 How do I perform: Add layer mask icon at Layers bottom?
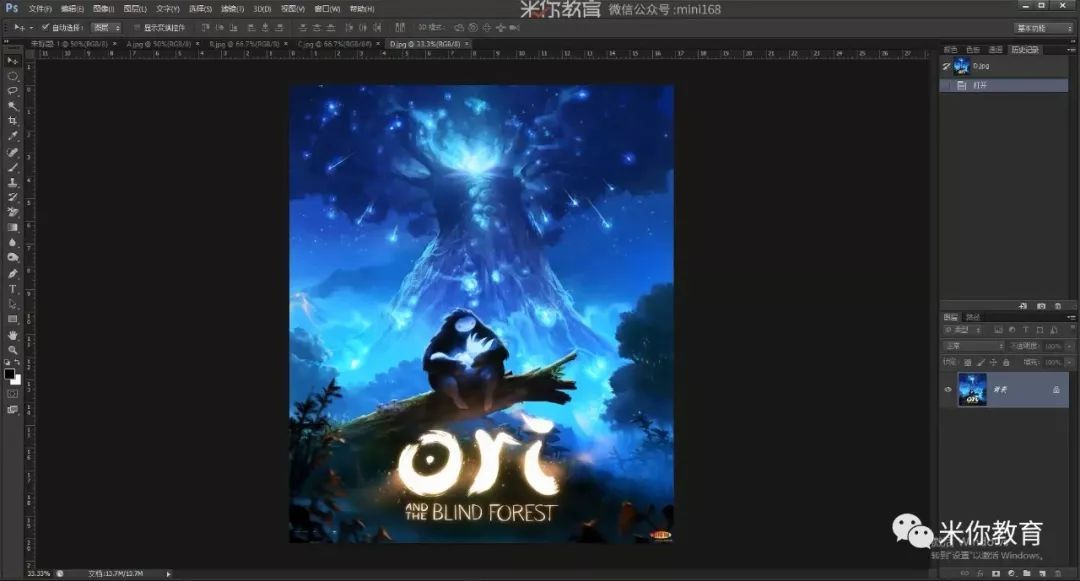tap(995, 573)
